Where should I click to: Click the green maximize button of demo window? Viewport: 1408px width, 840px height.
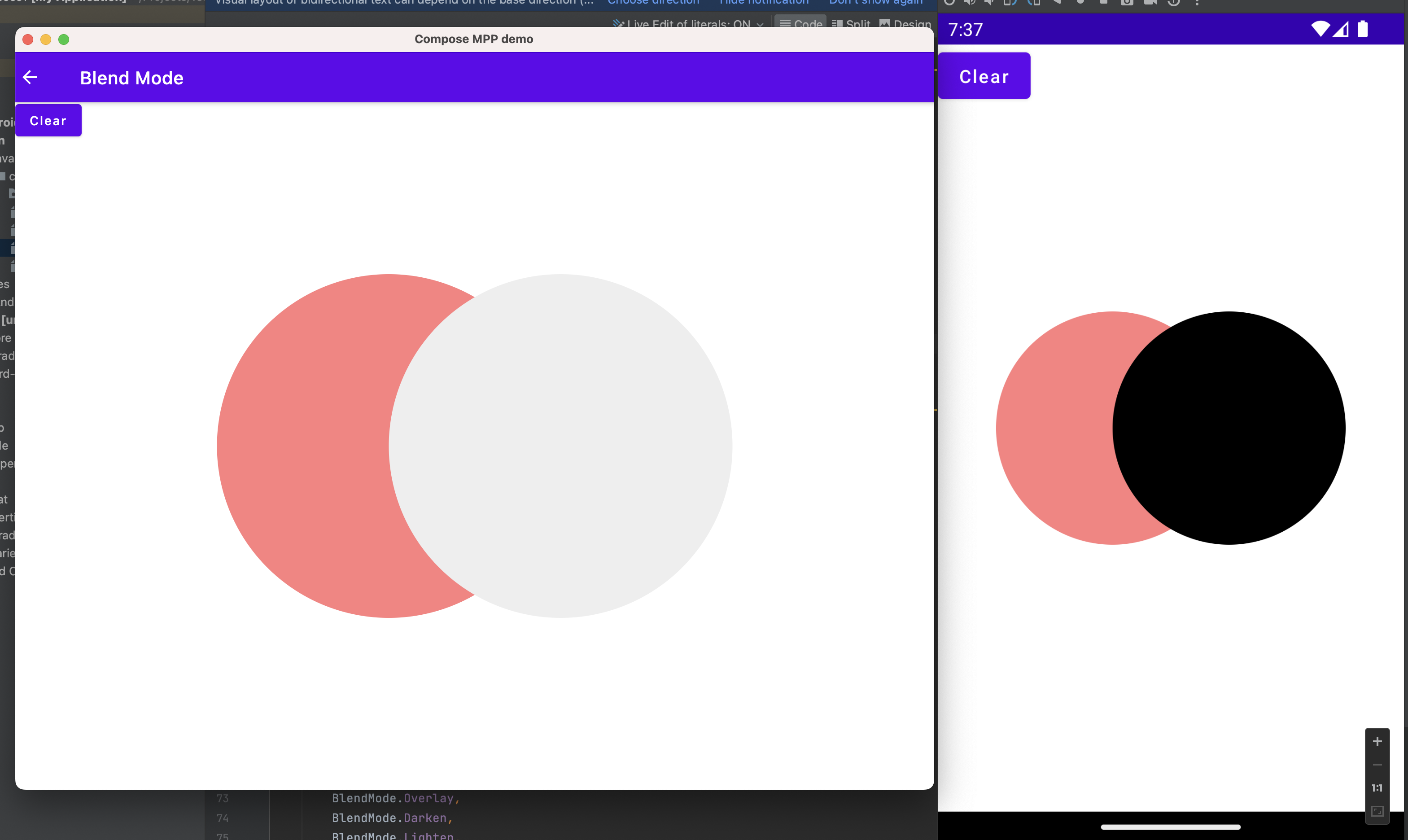point(64,39)
